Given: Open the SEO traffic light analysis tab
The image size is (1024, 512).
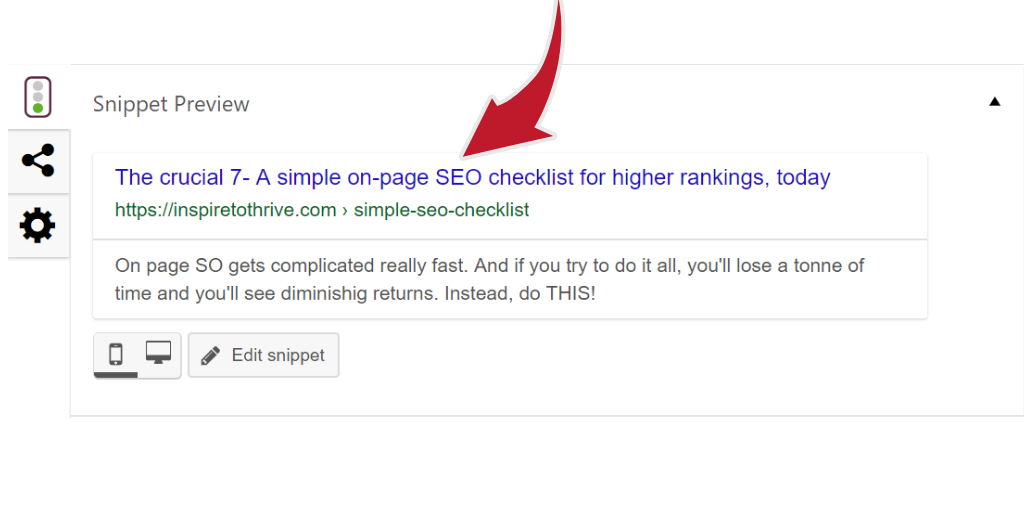Looking at the screenshot, I should pyautogui.click(x=38, y=97).
